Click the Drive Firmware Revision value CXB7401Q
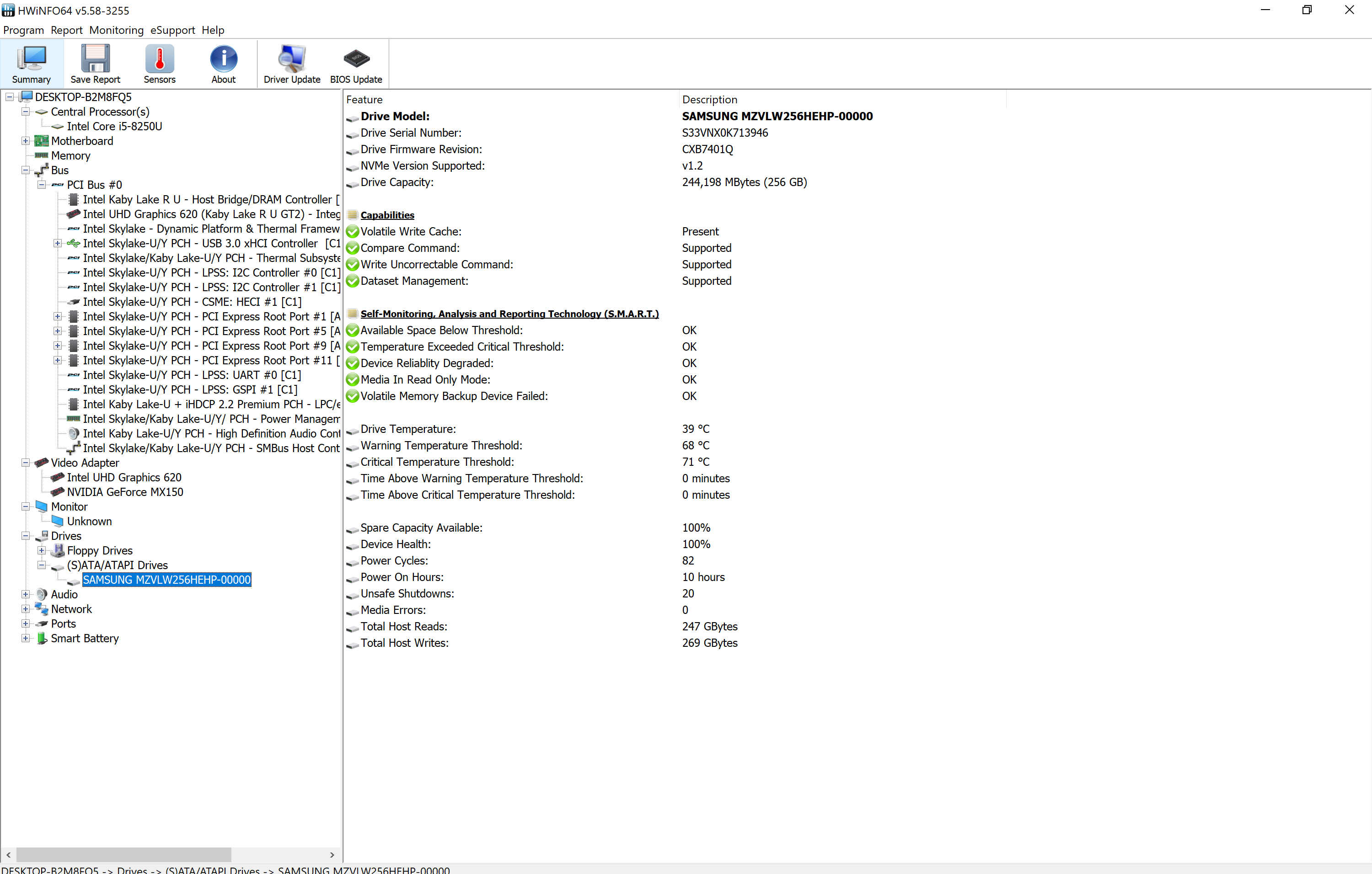 tap(707, 149)
